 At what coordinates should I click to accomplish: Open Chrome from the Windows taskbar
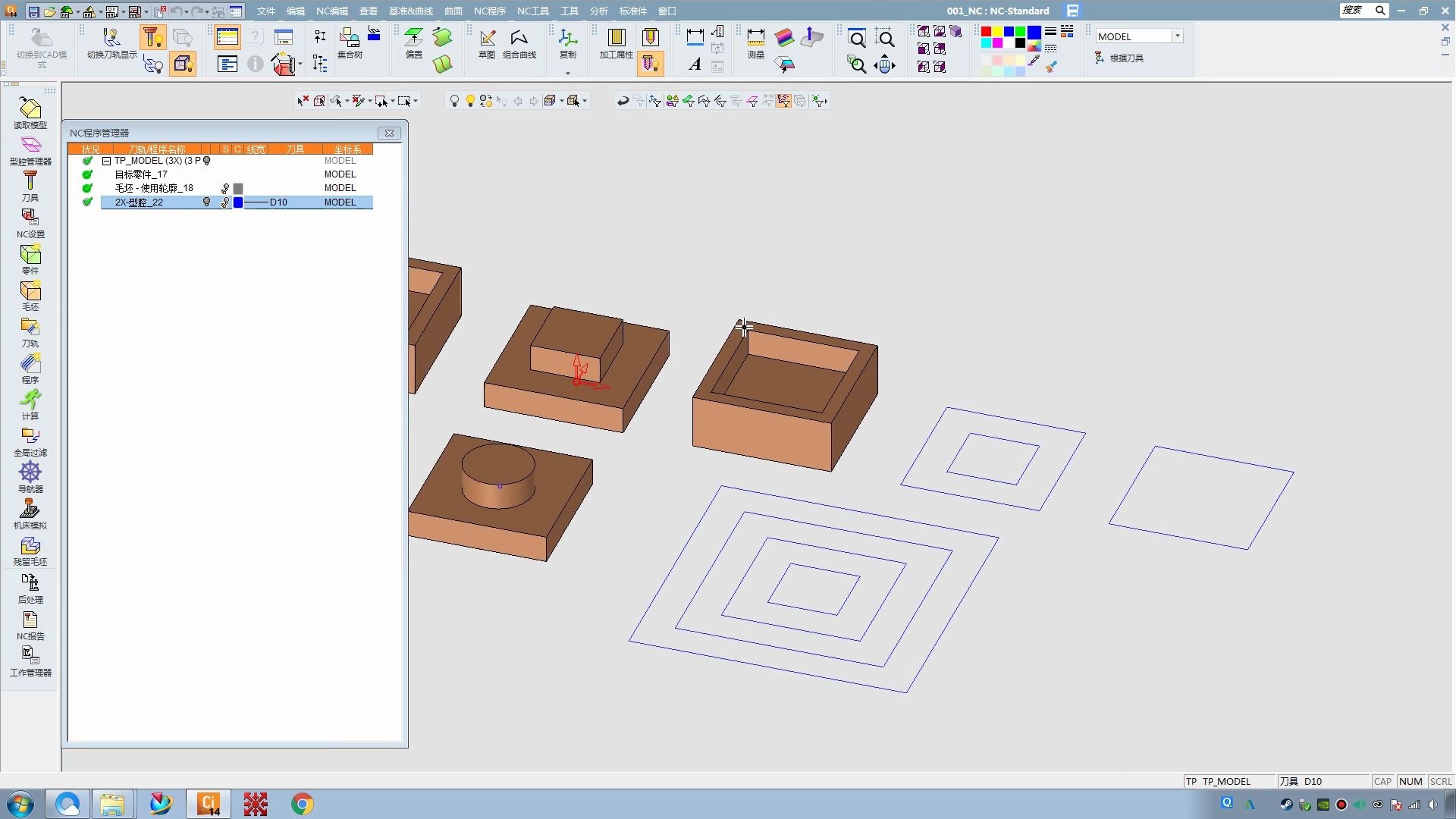point(302,804)
